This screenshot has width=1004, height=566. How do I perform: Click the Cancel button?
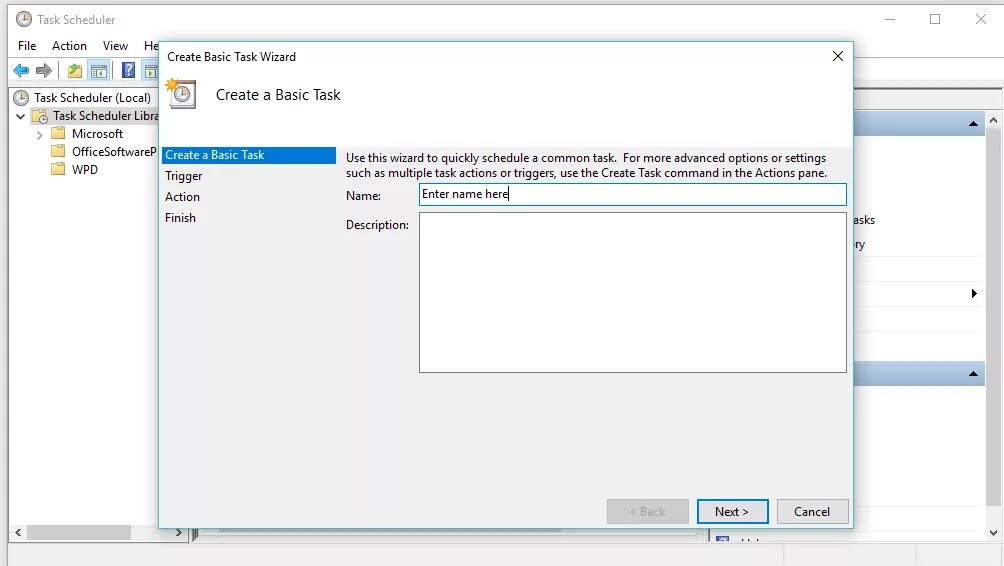[x=813, y=512]
